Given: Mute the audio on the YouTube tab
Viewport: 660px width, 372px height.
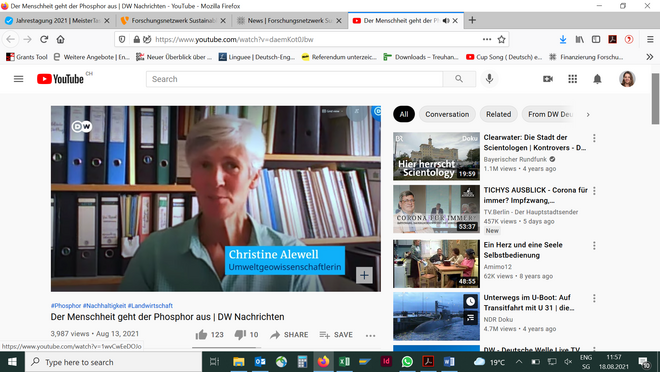Looking at the screenshot, I should tap(446, 20).
